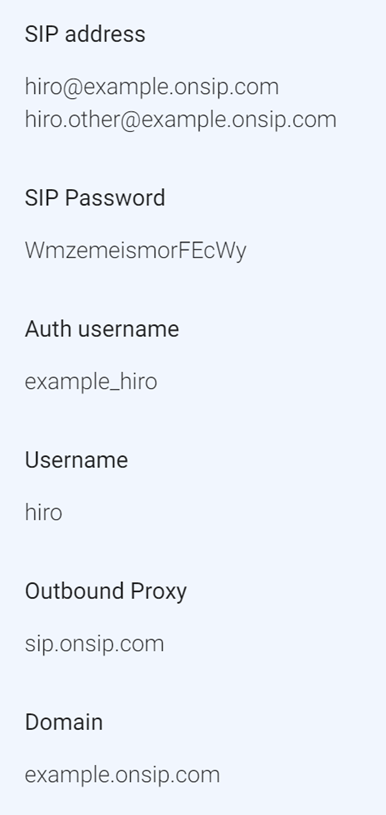
Task: Click the example.onsip.com value under Domain
Action: [123, 775]
